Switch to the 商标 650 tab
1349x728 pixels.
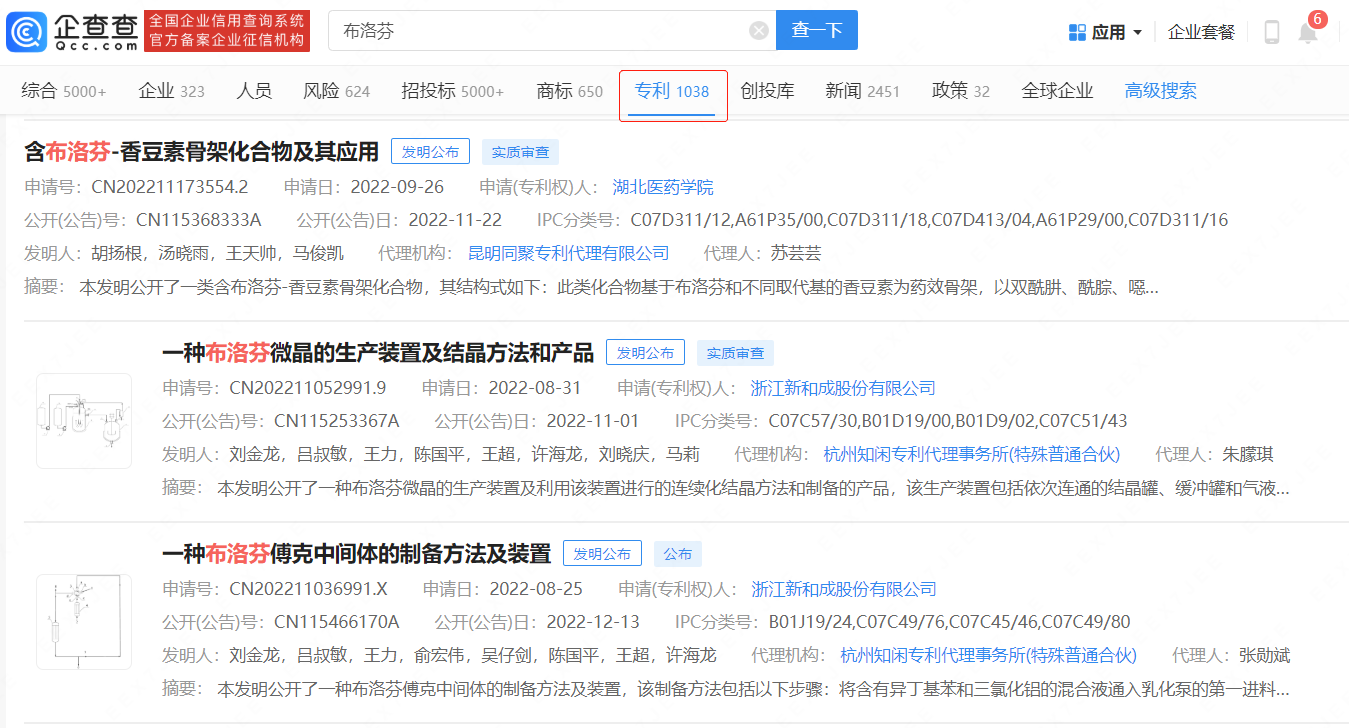(x=570, y=91)
